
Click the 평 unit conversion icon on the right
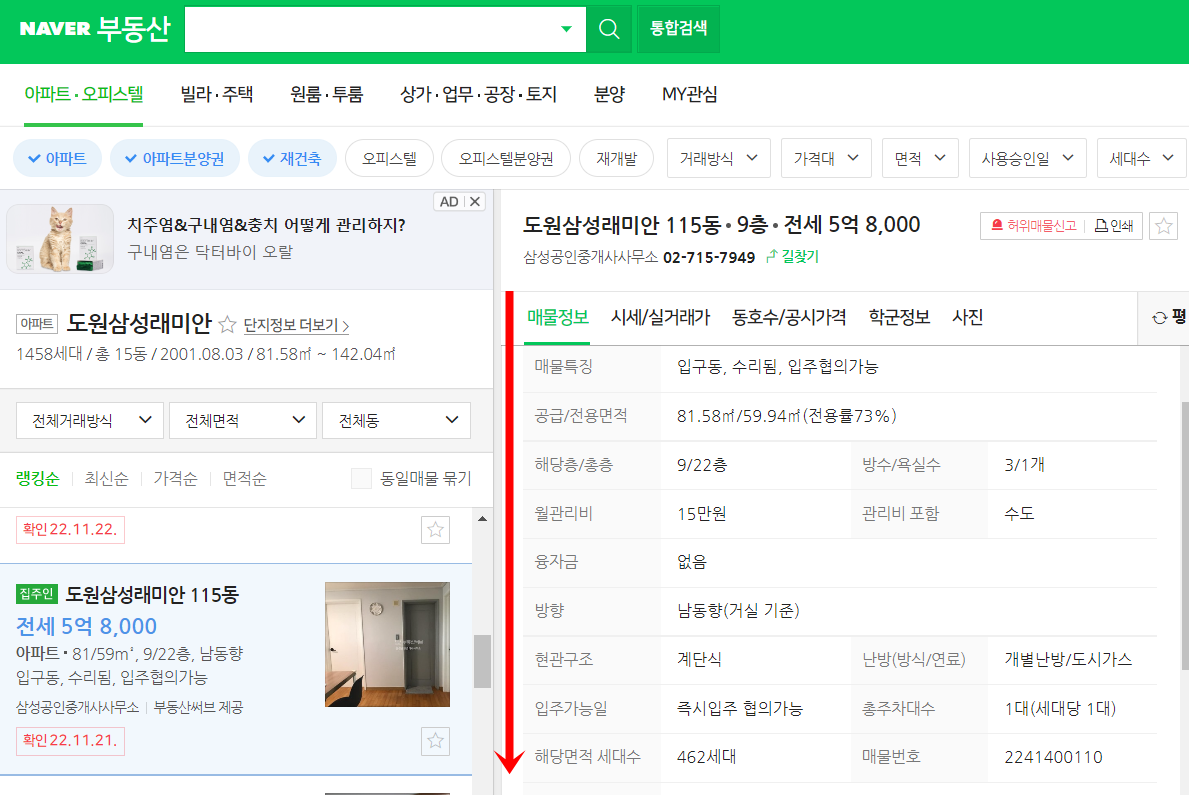pos(1170,317)
